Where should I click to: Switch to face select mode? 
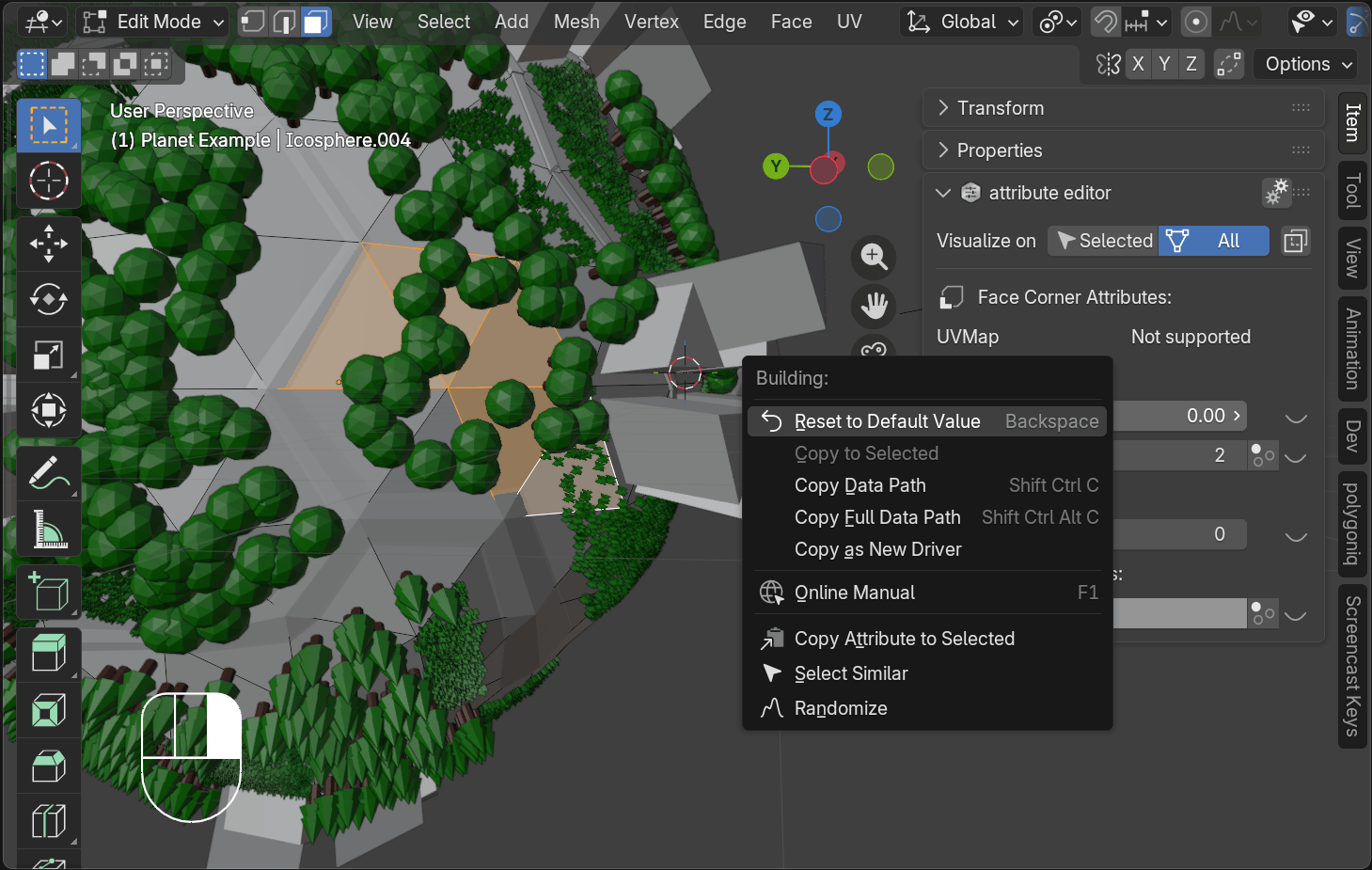tap(316, 22)
